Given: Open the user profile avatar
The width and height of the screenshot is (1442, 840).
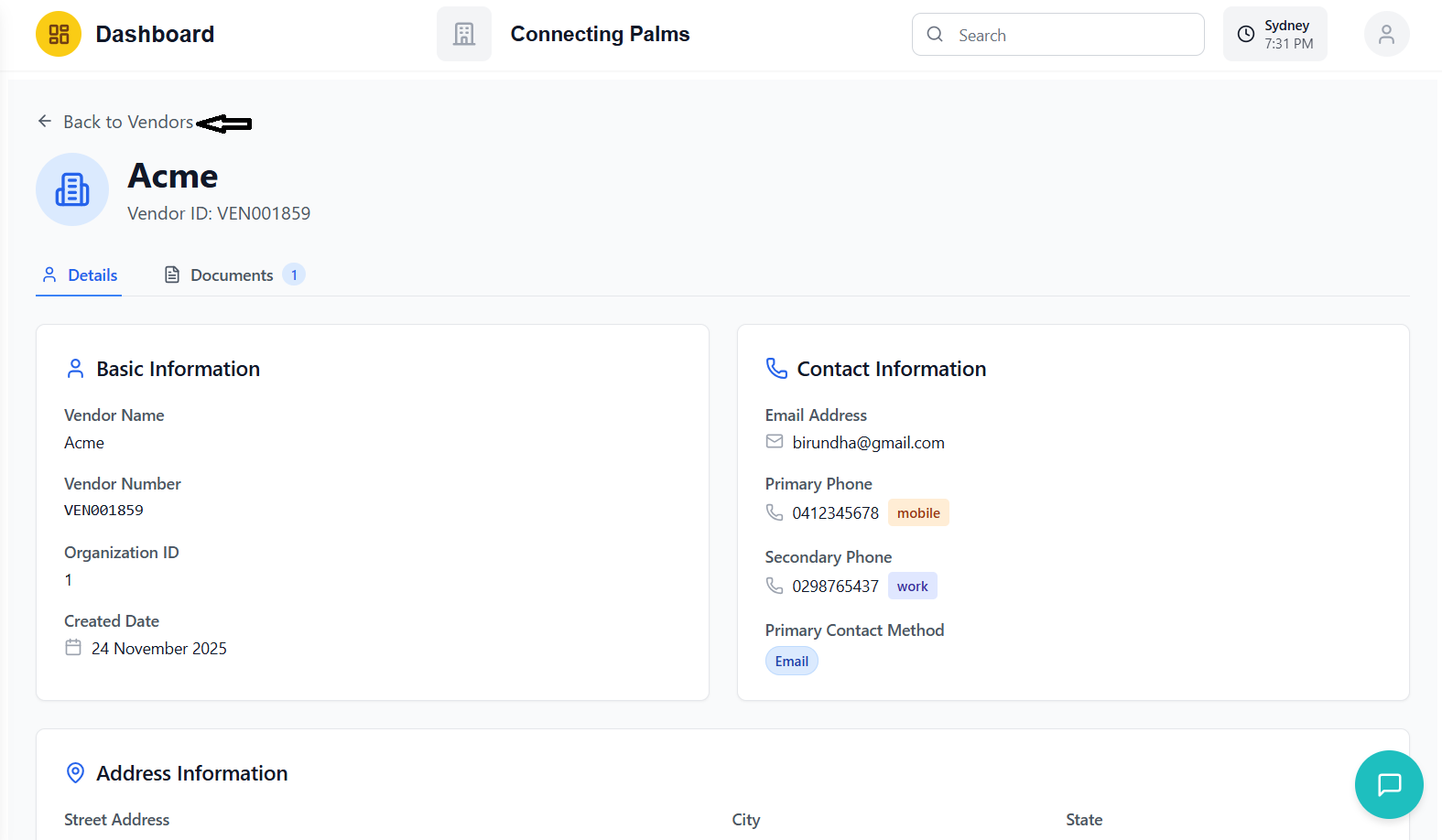Looking at the screenshot, I should (1386, 34).
